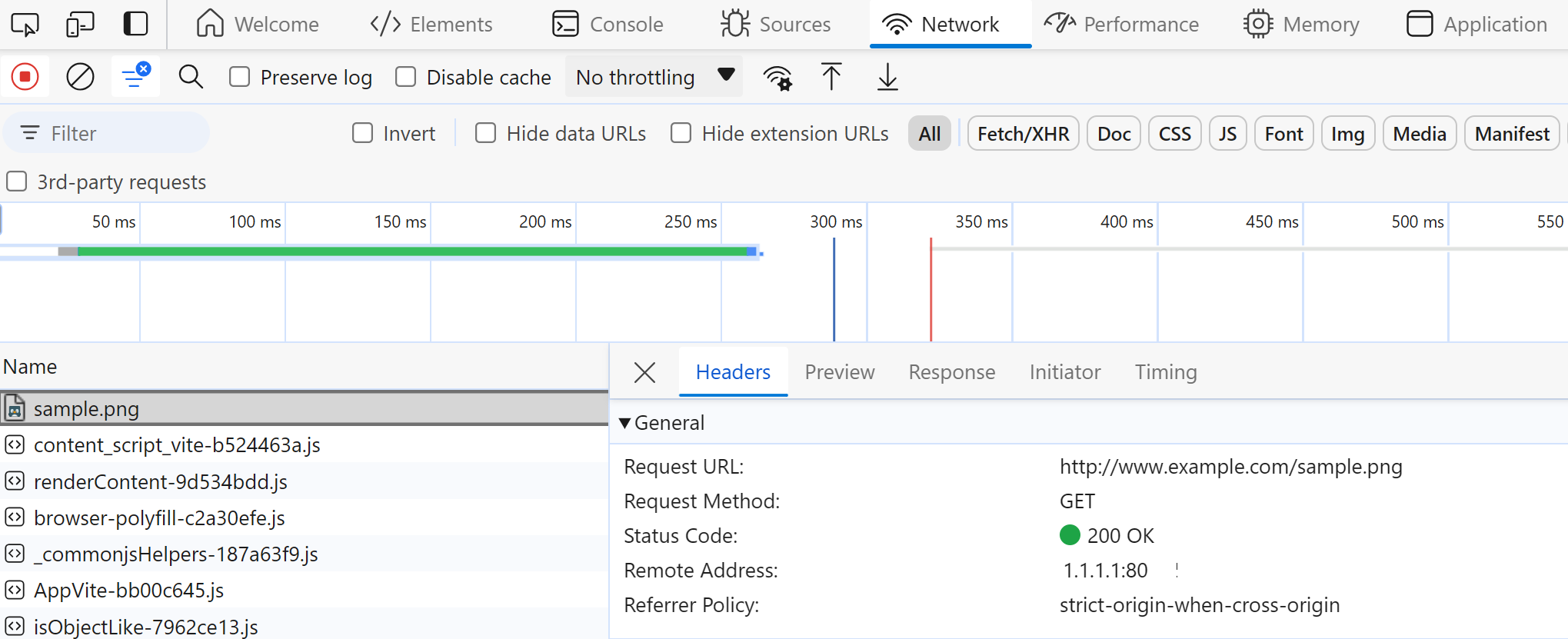
Task: Select the All filter type
Action: click(x=930, y=134)
